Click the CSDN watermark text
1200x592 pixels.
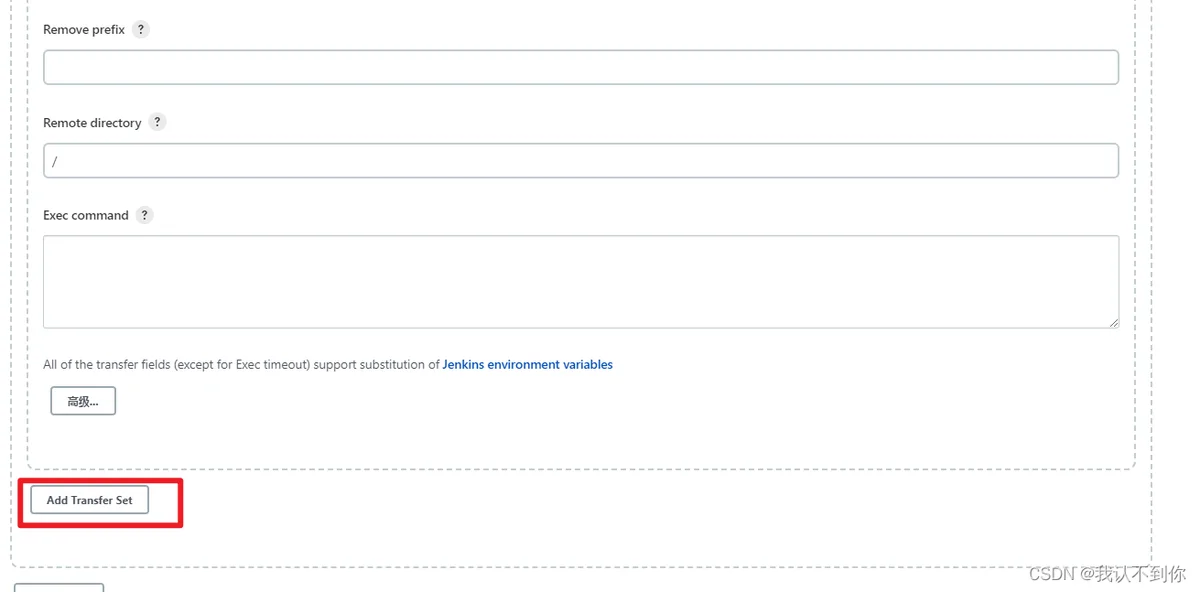[1107, 574]
